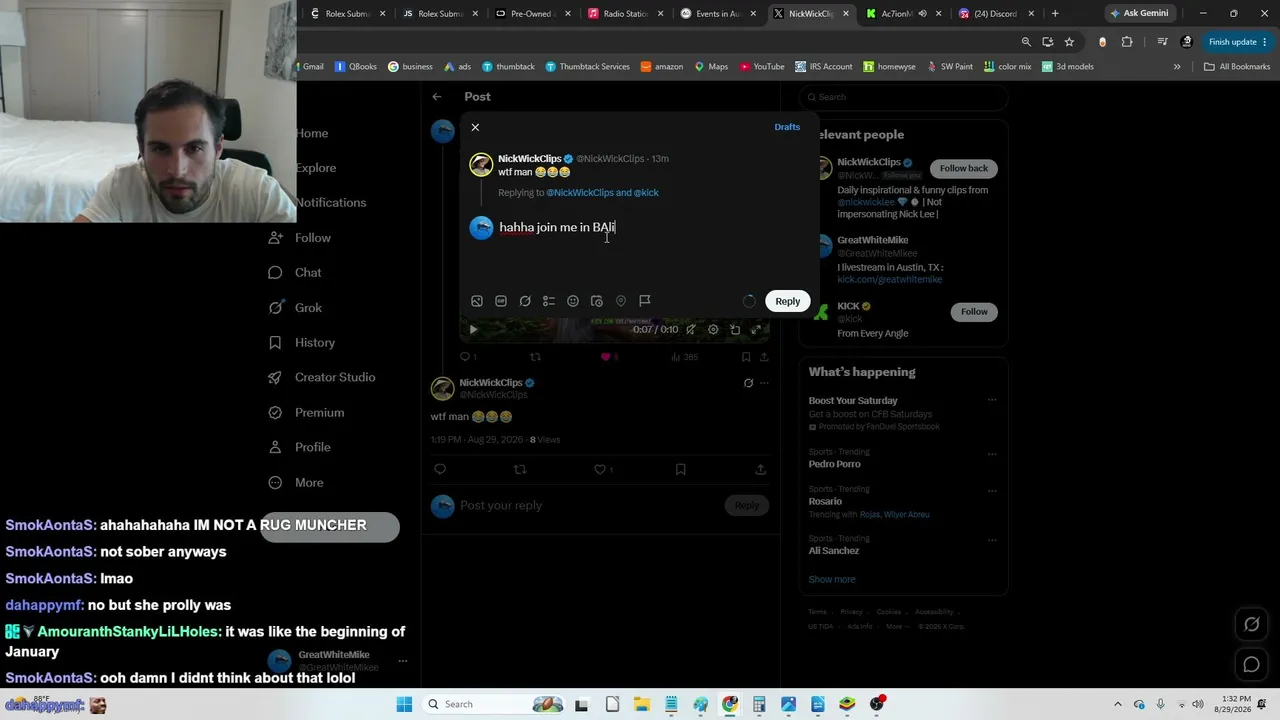Open Chat in X sidebar
The height and width of the screenshot is (720, 1280).
pos(296,273)
